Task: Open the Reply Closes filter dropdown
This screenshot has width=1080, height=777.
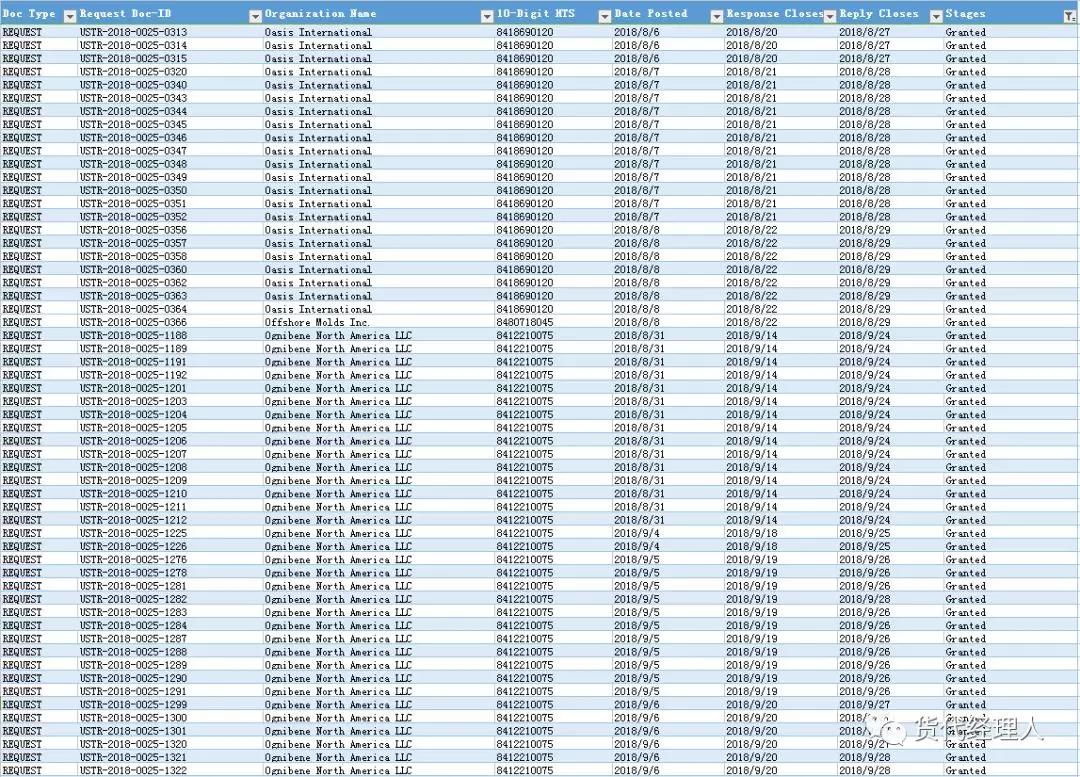Action: [x=935, y=17]
